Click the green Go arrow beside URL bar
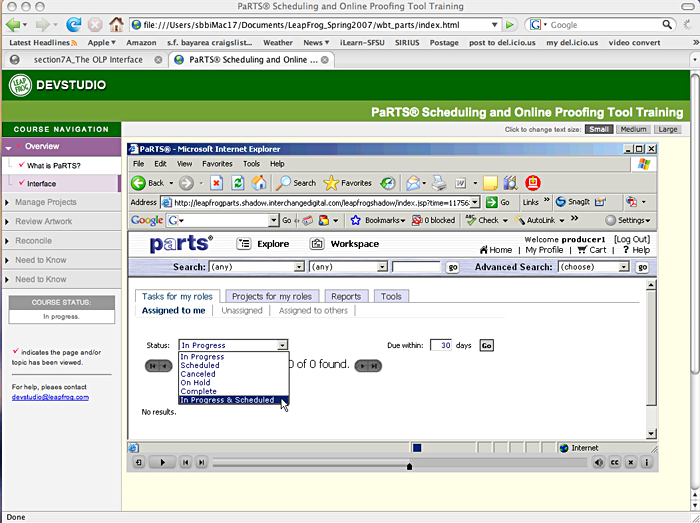Image resolution: width=700 pixels, height=523 pixels. click(509, 25)
